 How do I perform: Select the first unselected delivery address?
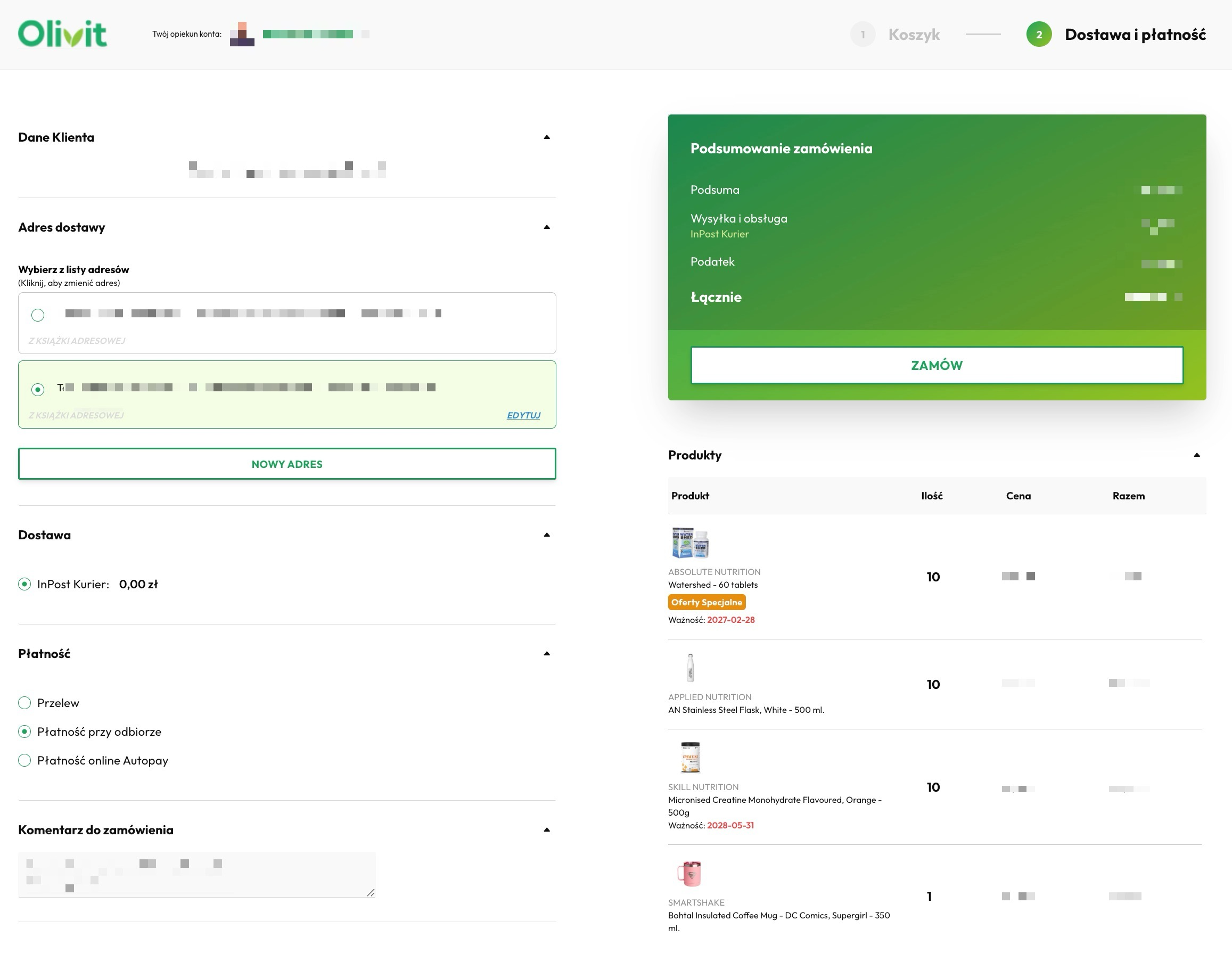coord(38,315)
